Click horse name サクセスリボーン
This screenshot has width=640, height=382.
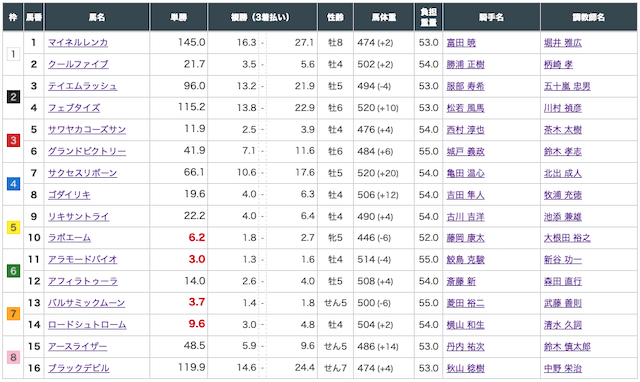[82, 173]
